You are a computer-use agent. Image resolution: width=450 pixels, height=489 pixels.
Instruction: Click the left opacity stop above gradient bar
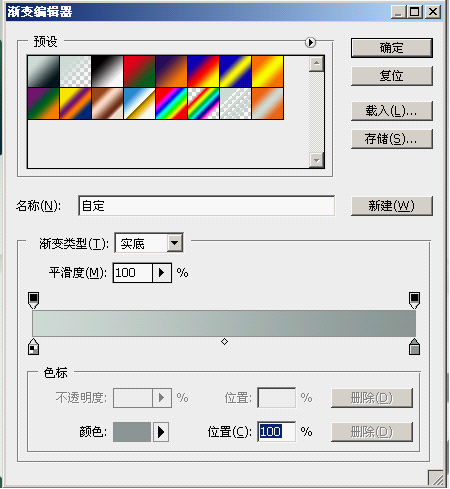(x=33, y=300)
